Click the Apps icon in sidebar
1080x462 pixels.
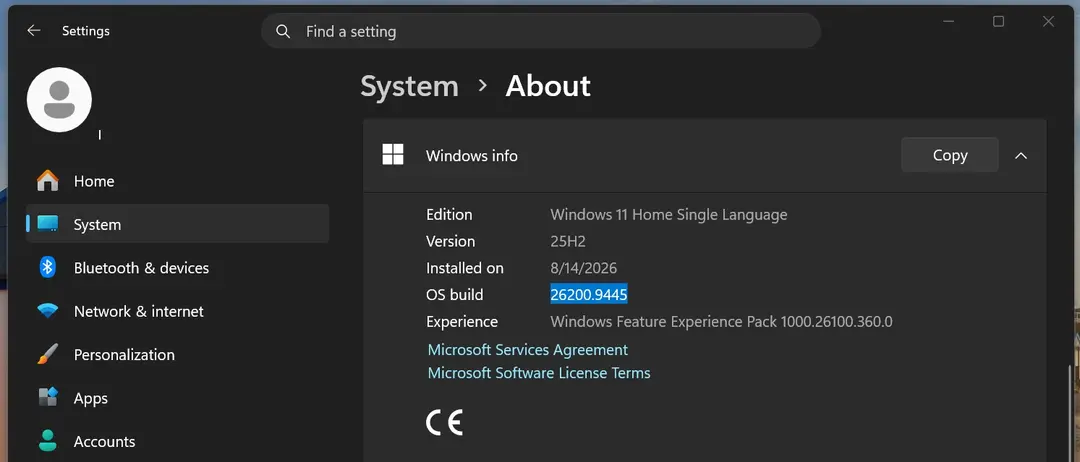[x=48, y=398]
